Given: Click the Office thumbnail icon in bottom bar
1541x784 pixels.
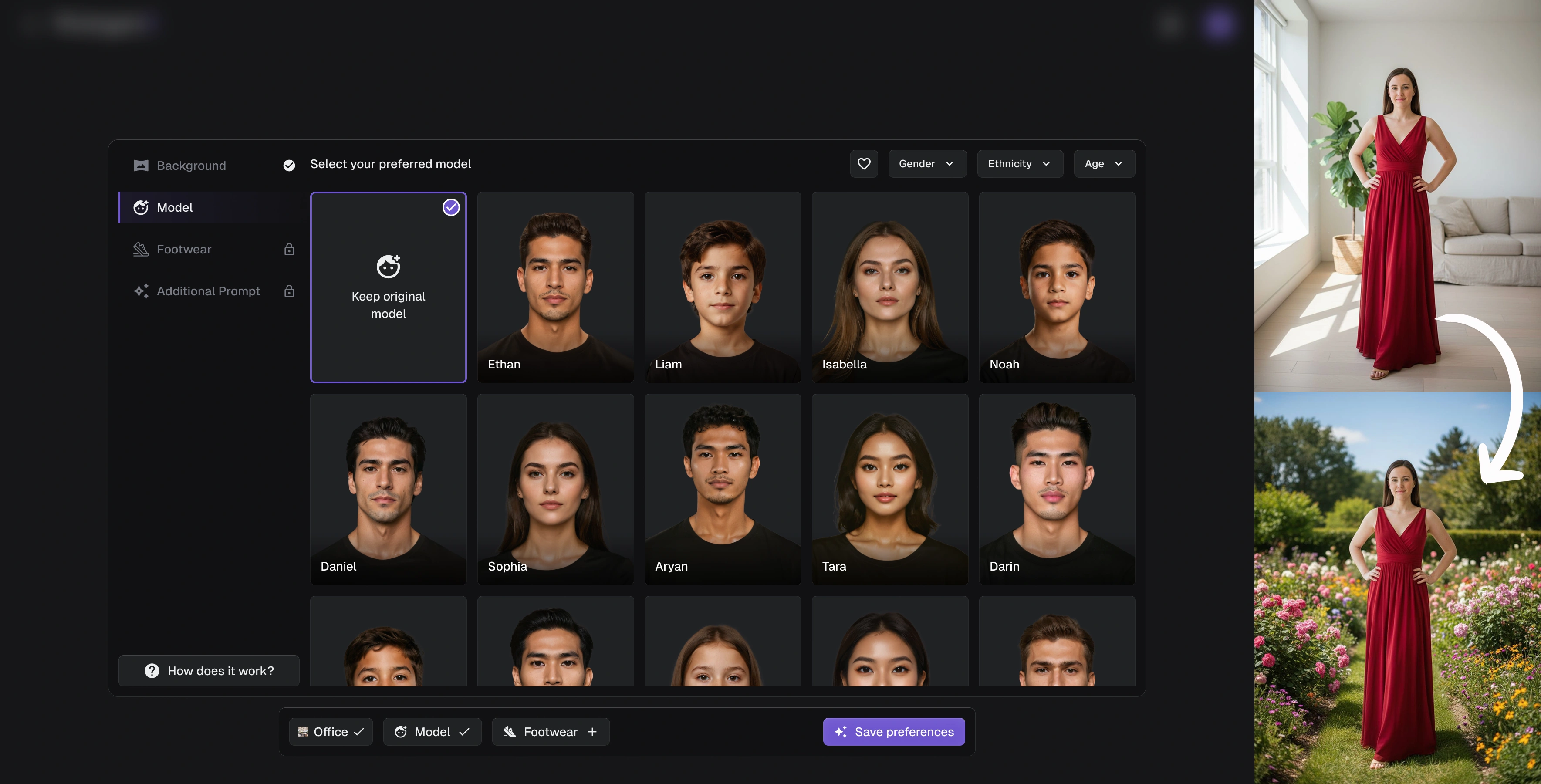Looking at the screenshot, I should (x=303, y=731).
